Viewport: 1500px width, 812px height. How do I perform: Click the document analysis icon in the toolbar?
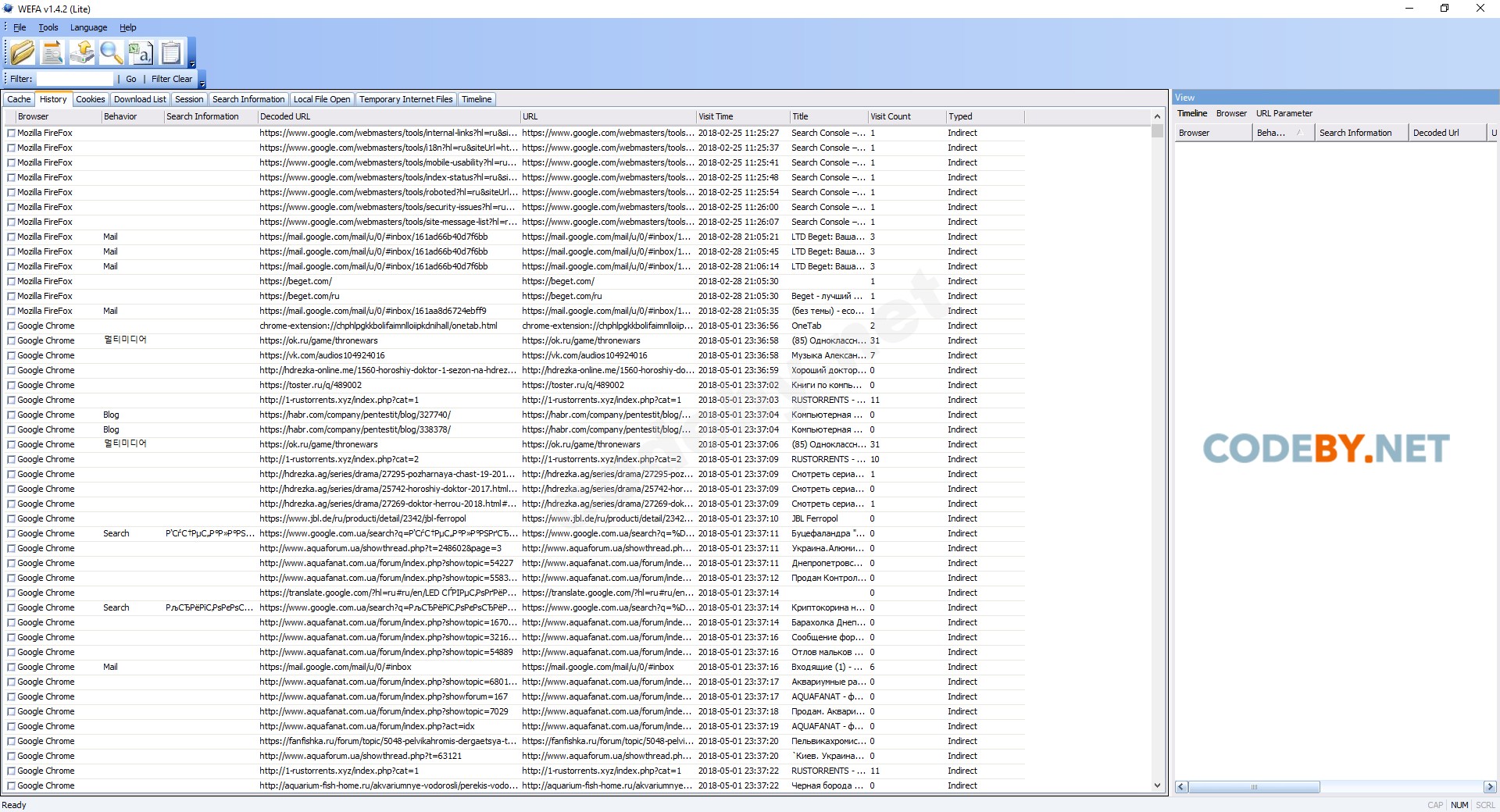point(52,52)
